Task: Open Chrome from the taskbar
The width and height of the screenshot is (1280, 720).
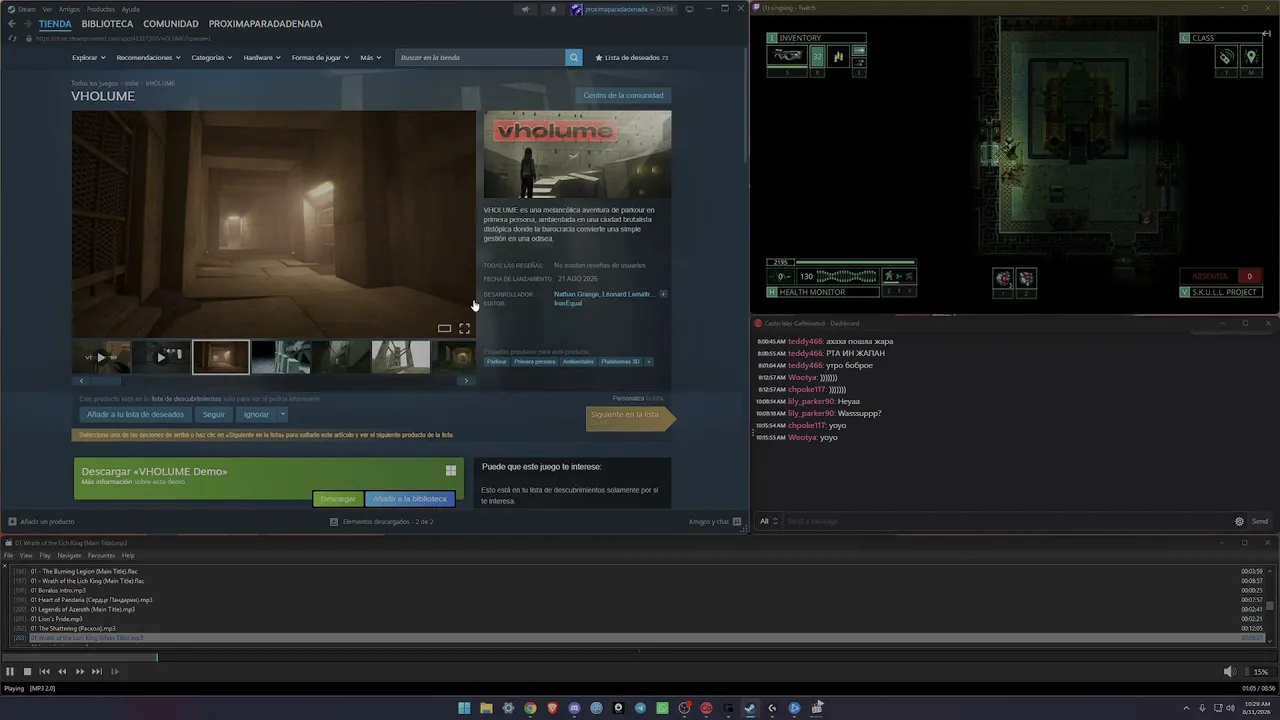Action: point(530,708)
